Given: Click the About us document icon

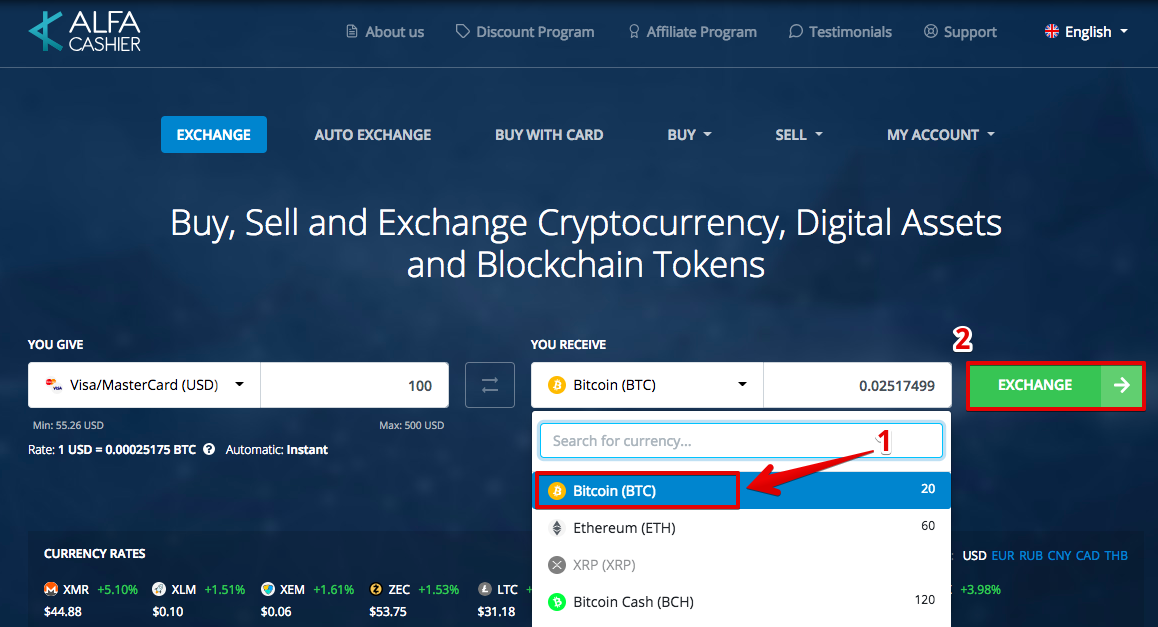Looking at the screenshot, I should tap(352, 31).
